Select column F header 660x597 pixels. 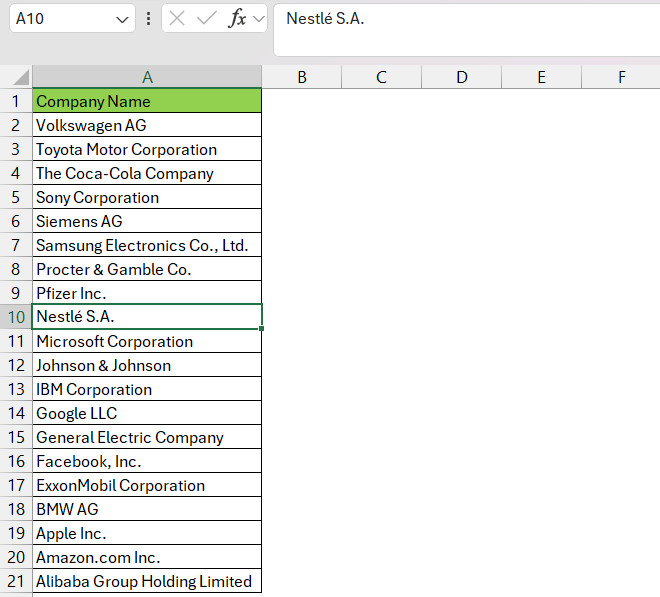pyautogui.click(x=621, y=77)
